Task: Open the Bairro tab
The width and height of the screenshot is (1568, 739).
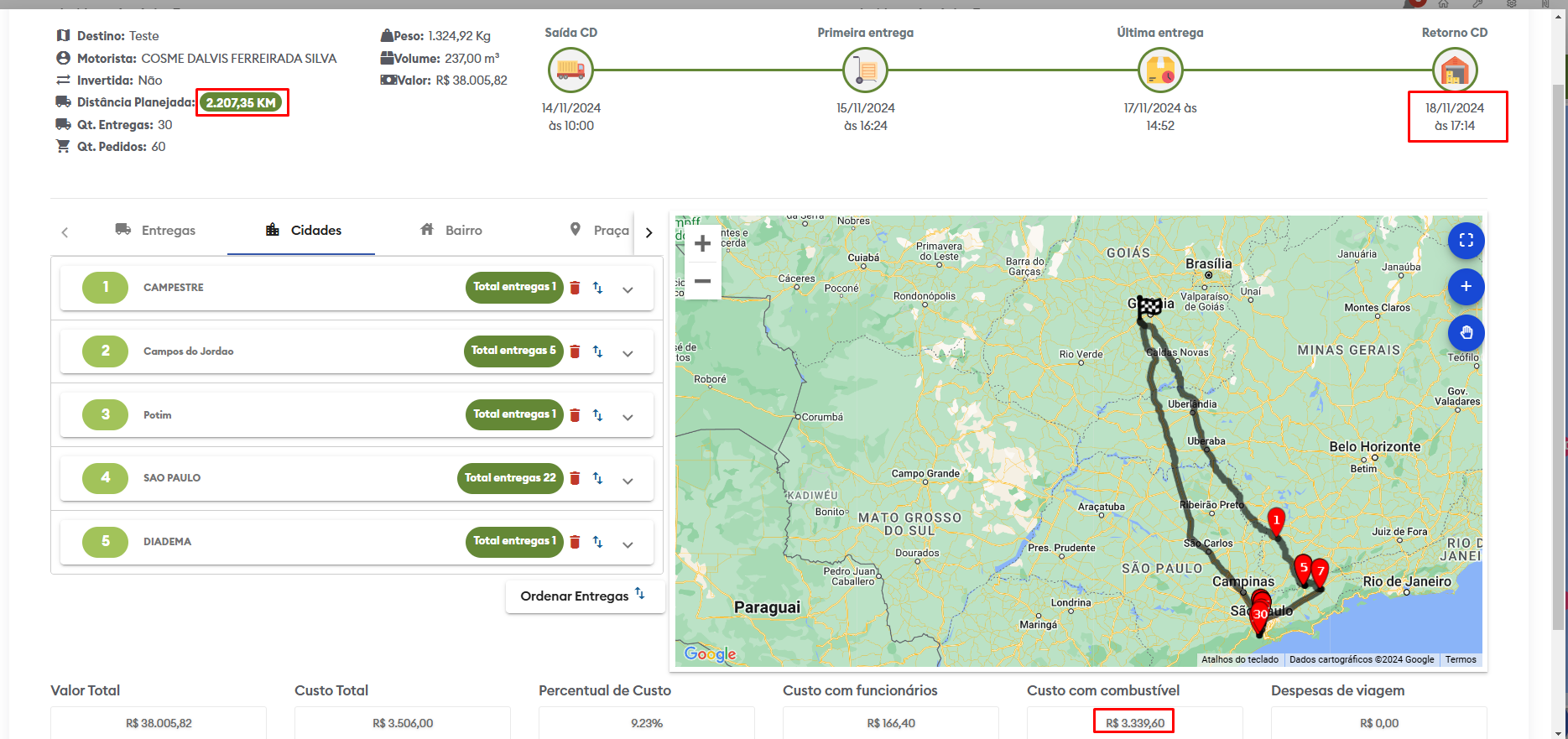Action: point(451,231)
